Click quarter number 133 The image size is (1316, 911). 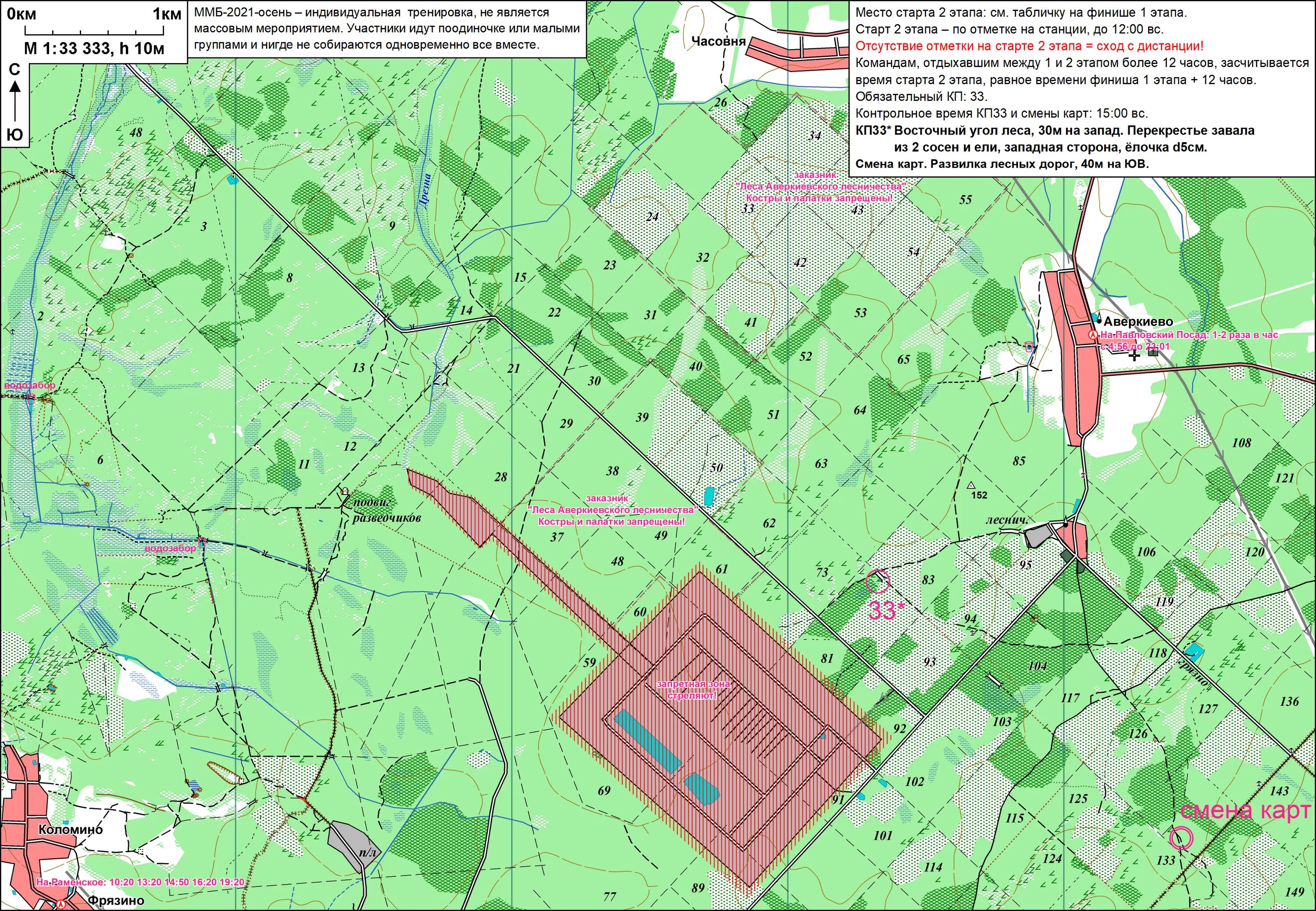point(1166,860)
